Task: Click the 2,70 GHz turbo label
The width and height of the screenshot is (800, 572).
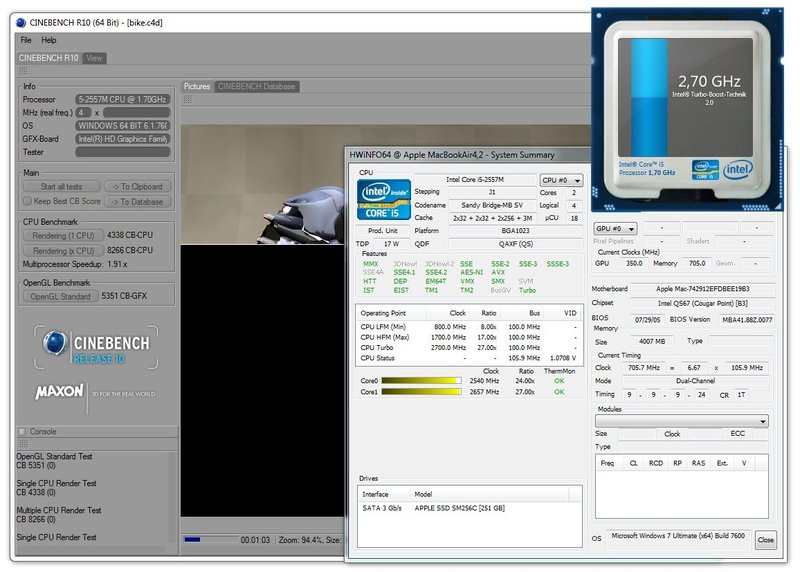Action: 709,81
